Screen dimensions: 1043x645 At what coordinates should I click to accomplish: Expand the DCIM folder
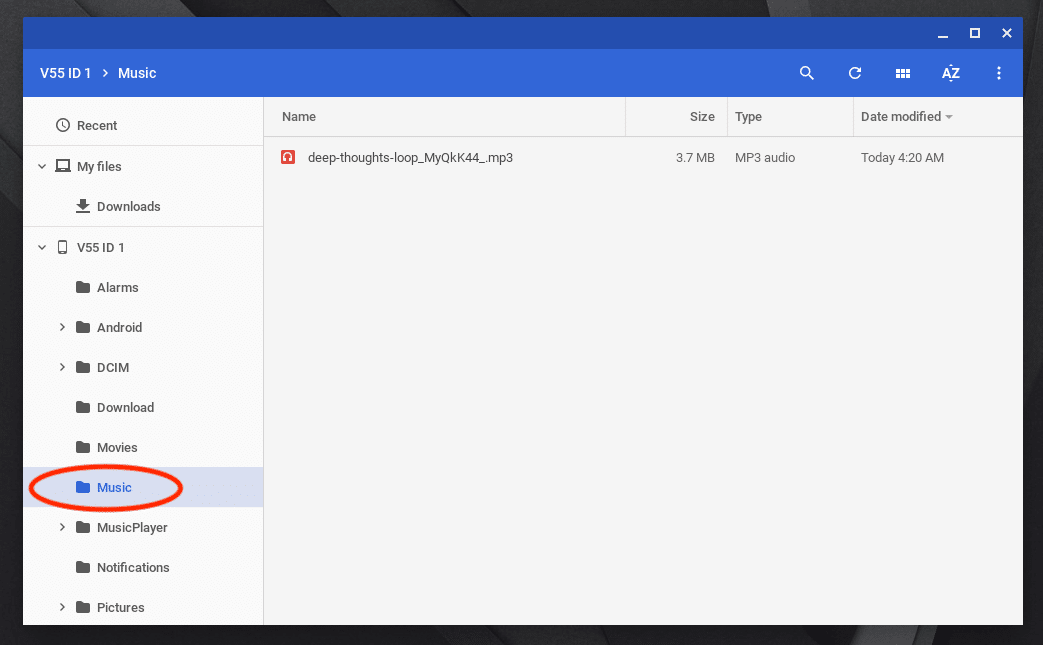coord(62,367)
